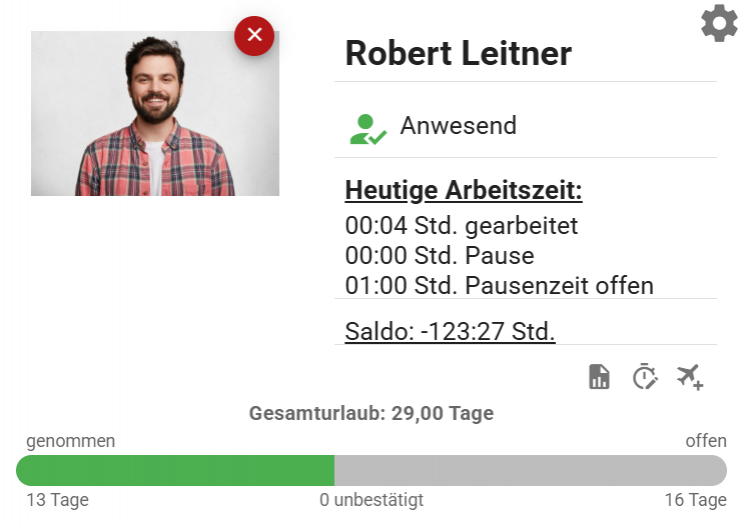Click the green presence status icon
Viewport: 740px width, 527px height.
tap(367, 129)
